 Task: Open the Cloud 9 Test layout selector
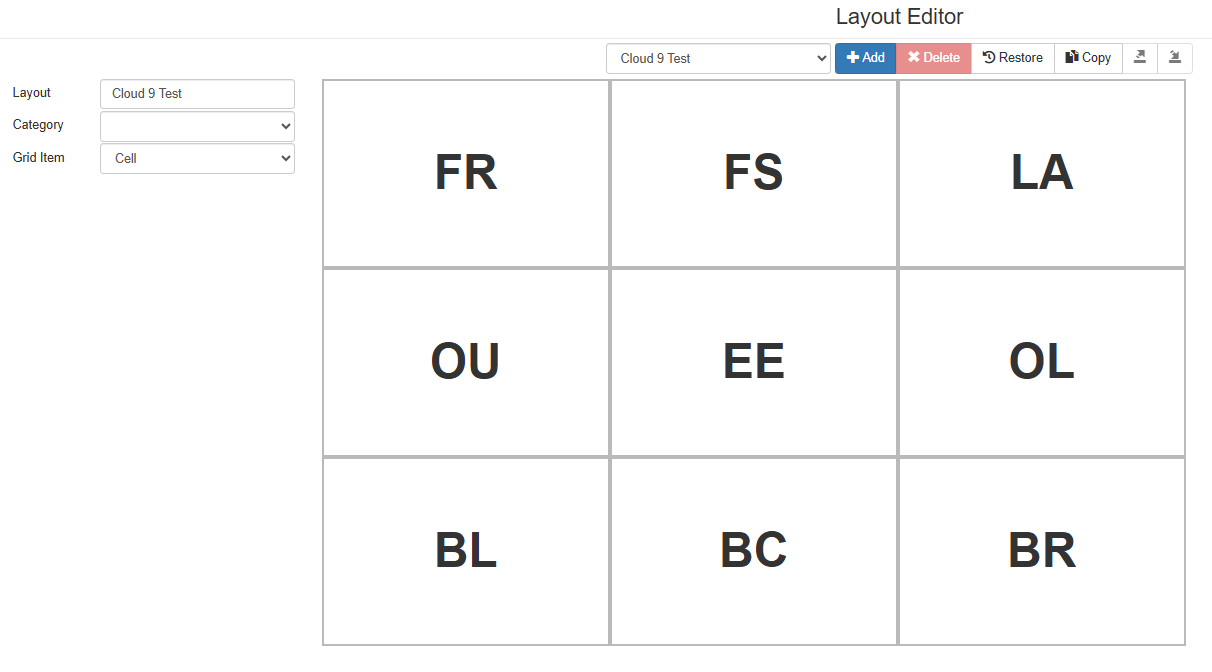[x=718, y=58]
